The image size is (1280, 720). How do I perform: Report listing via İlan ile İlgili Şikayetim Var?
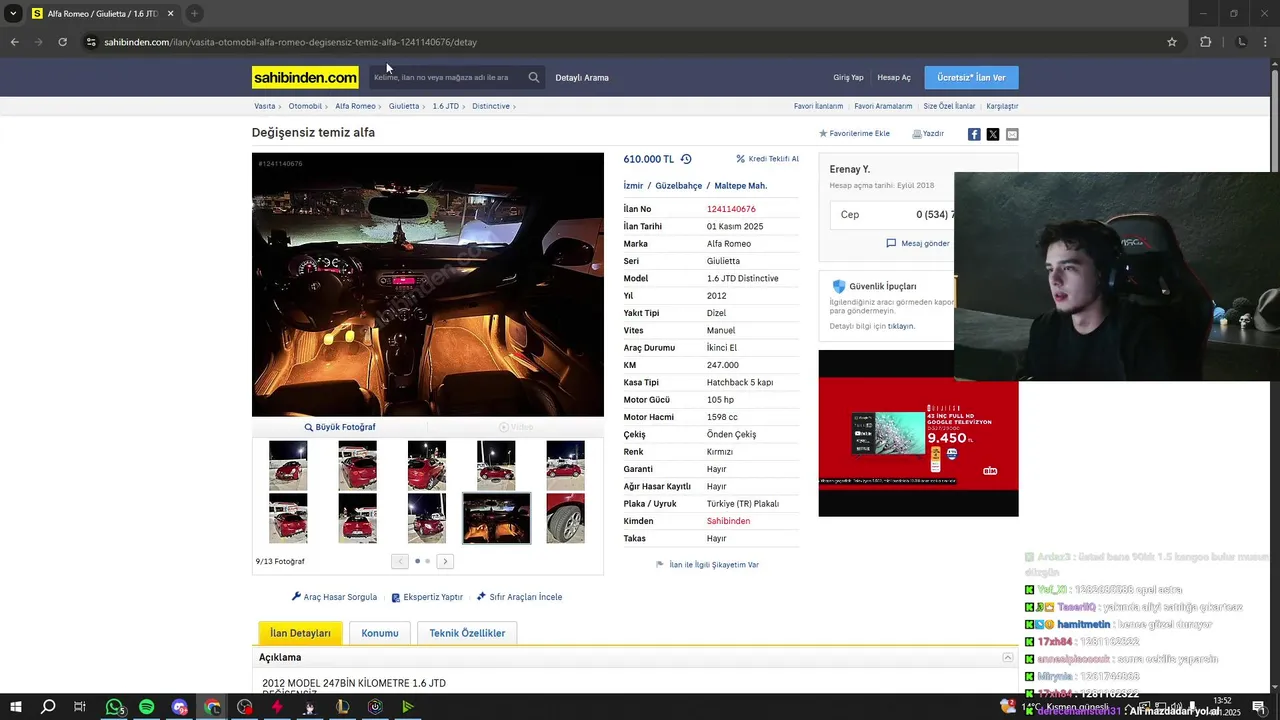pos(707,565)
